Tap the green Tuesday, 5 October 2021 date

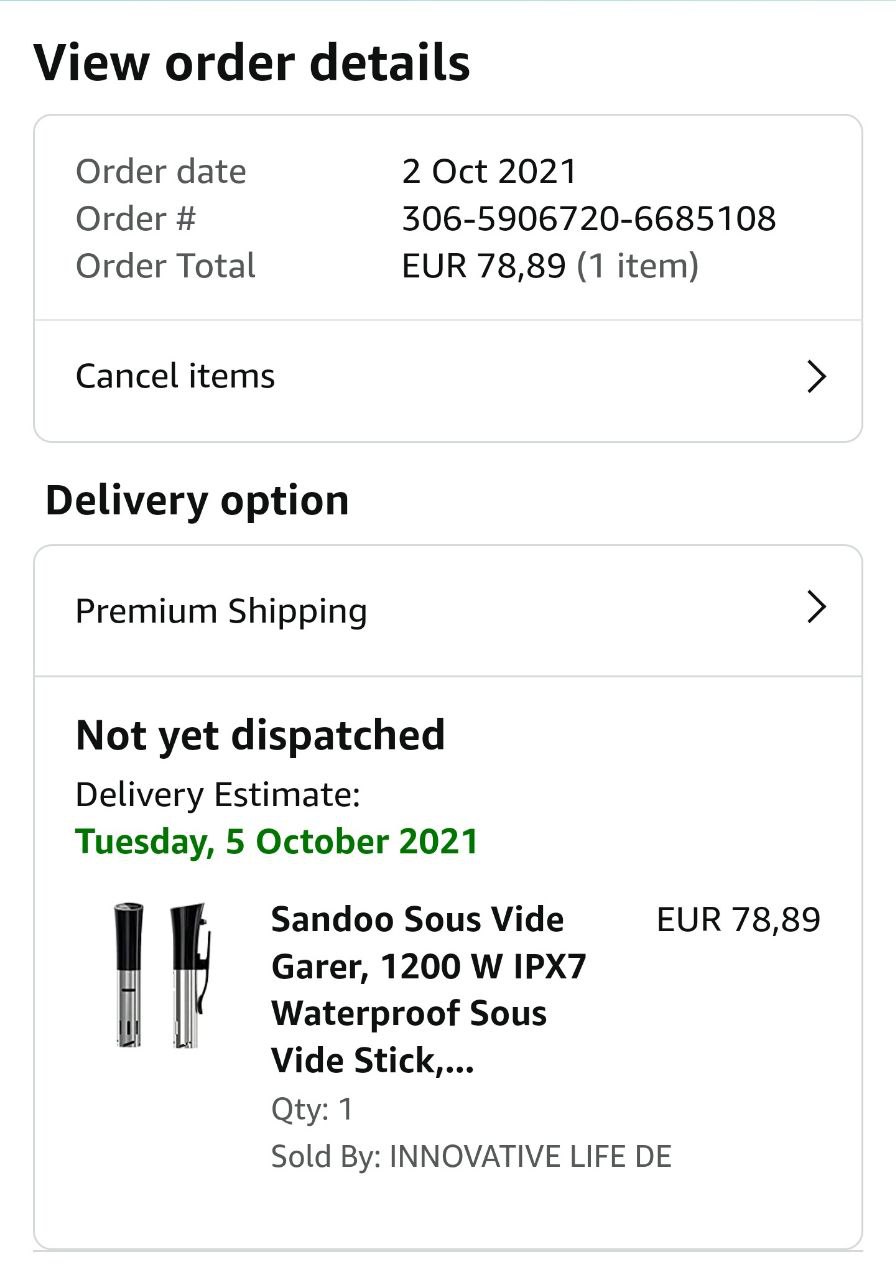coord(277,841)
